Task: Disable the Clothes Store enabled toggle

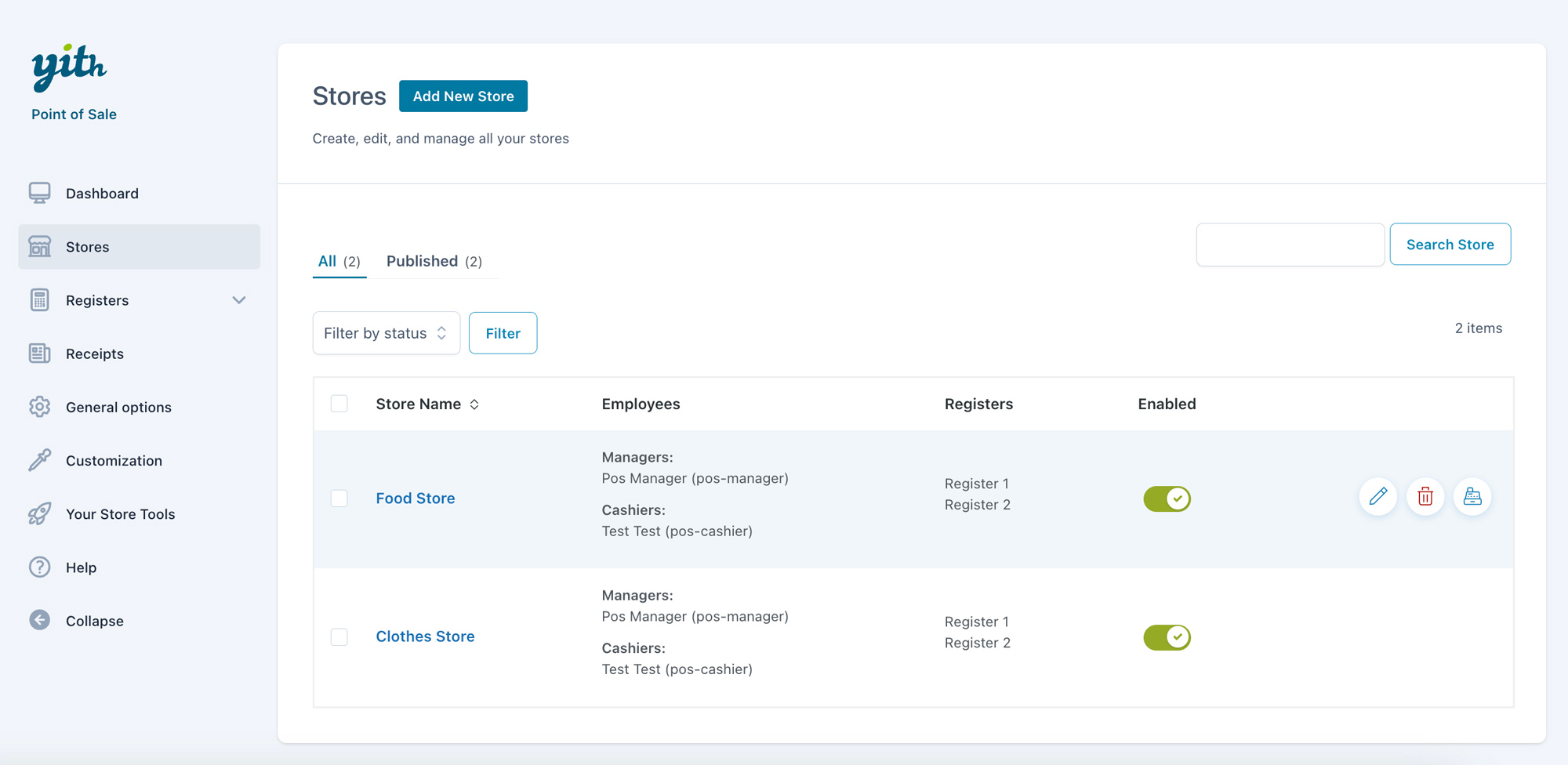Action: (x=1167, y=637)
